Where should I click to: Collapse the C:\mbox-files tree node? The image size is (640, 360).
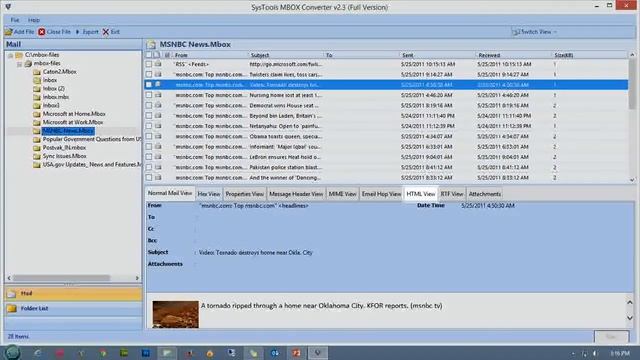click(x=11, y=55)
